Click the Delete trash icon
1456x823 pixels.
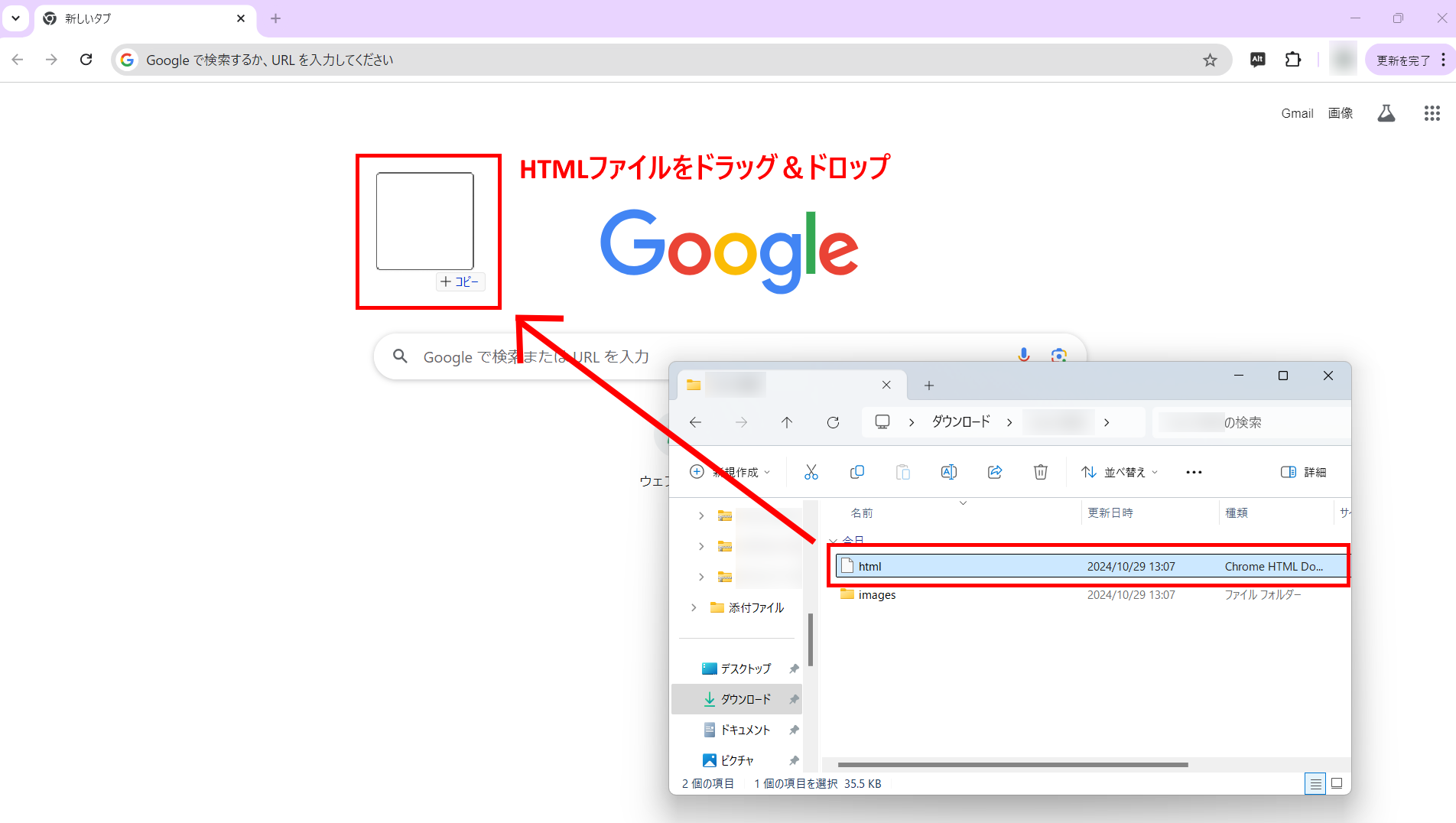tap(1041, 472)
